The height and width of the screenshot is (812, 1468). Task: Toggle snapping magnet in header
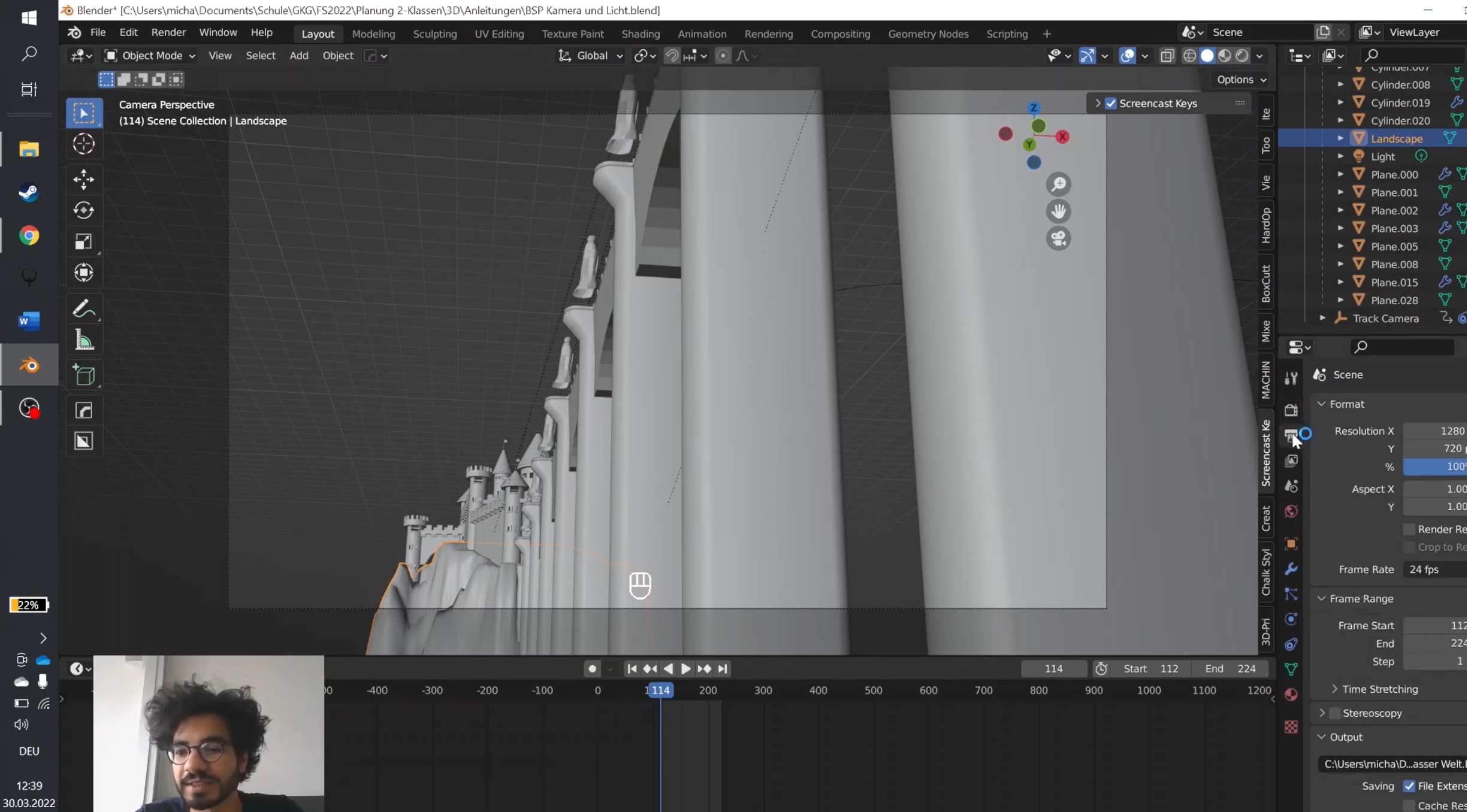pos(672,56)
